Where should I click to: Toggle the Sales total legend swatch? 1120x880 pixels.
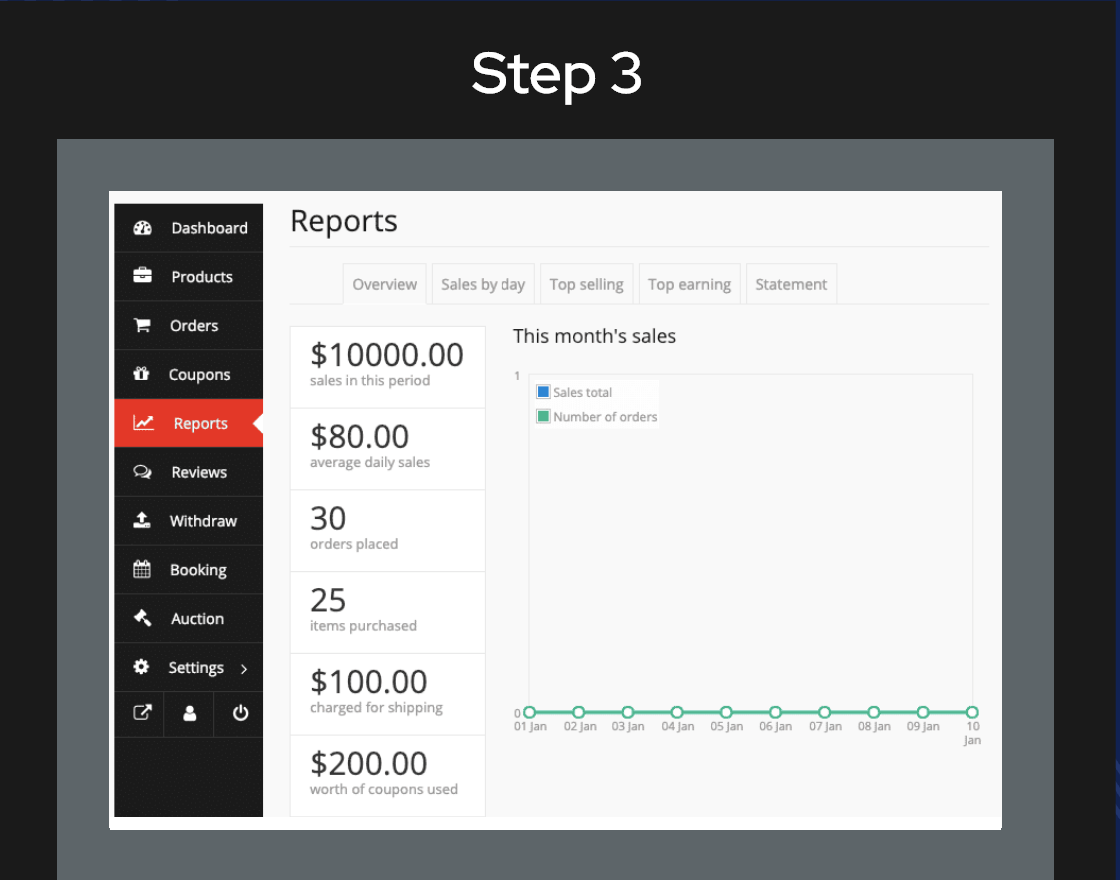point(544,392)
